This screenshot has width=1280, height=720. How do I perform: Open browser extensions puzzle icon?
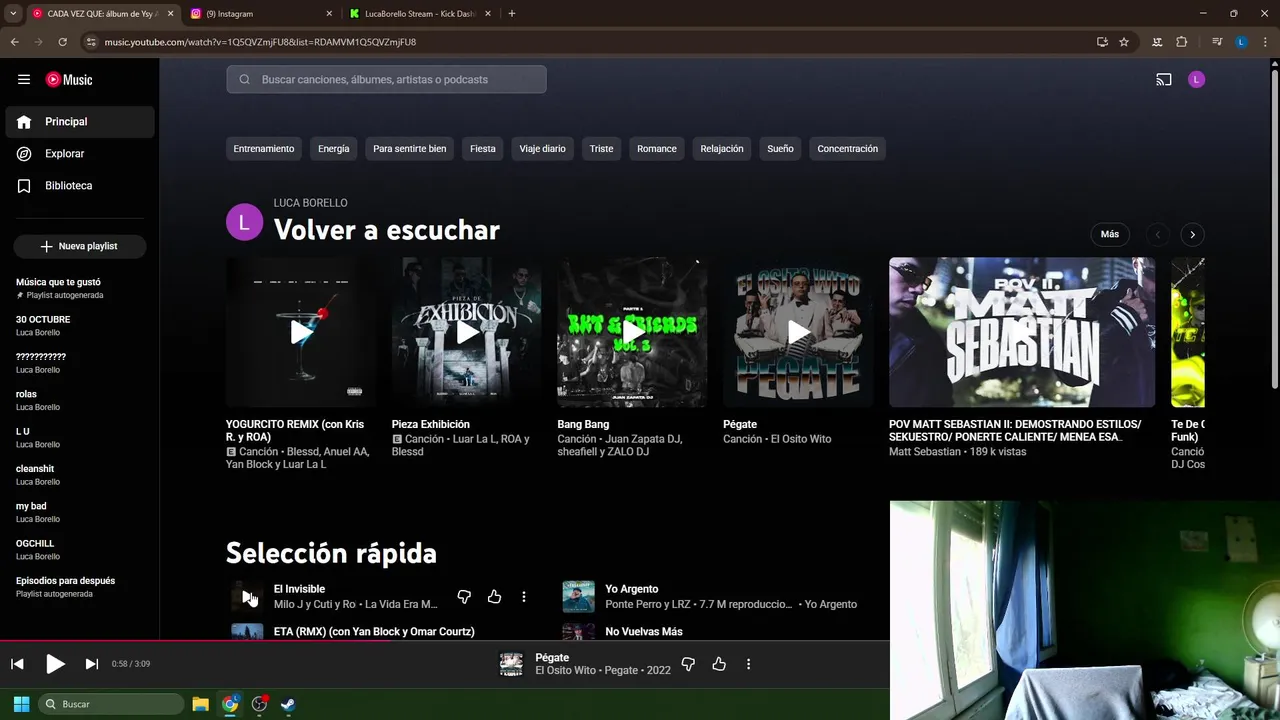(1181, 42)
